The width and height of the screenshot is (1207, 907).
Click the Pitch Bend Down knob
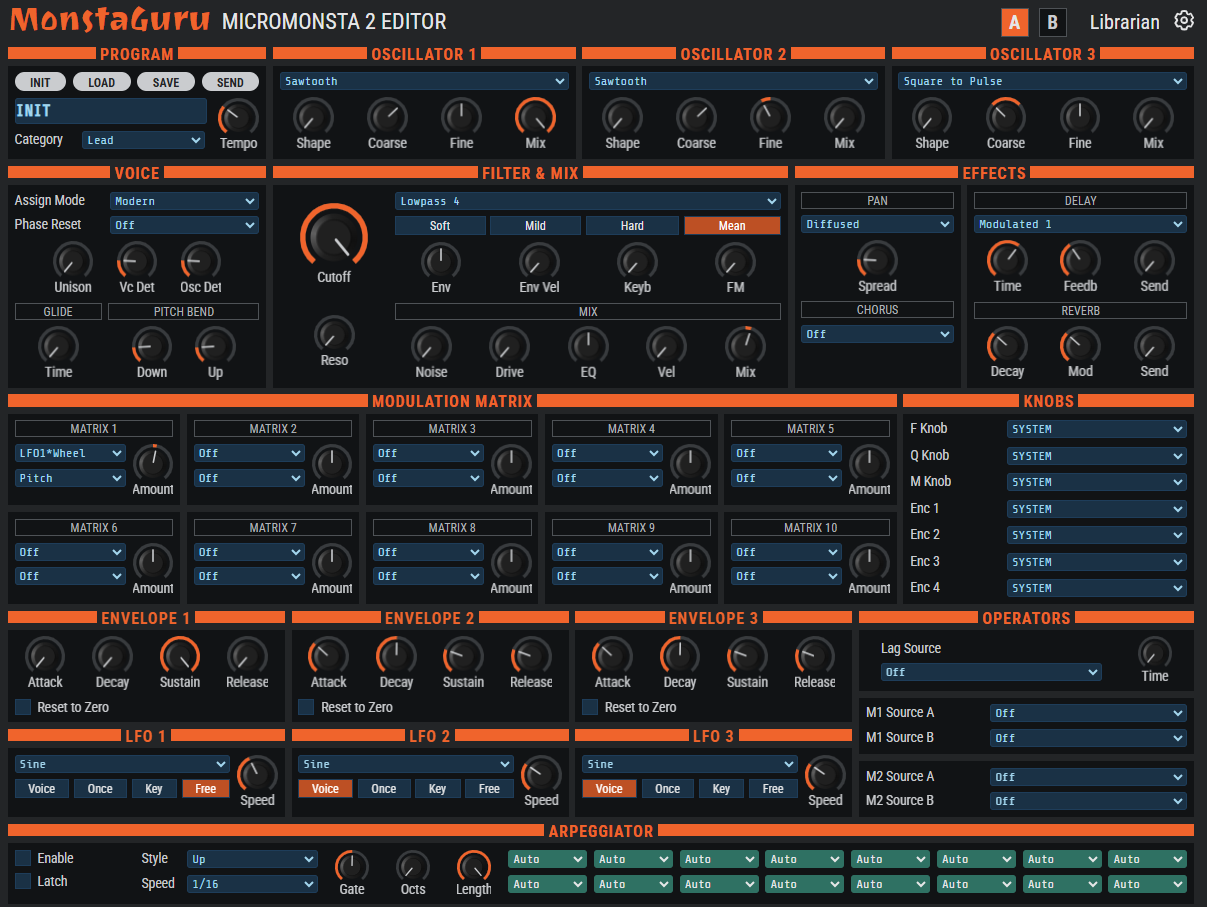[x=152, y=346]
